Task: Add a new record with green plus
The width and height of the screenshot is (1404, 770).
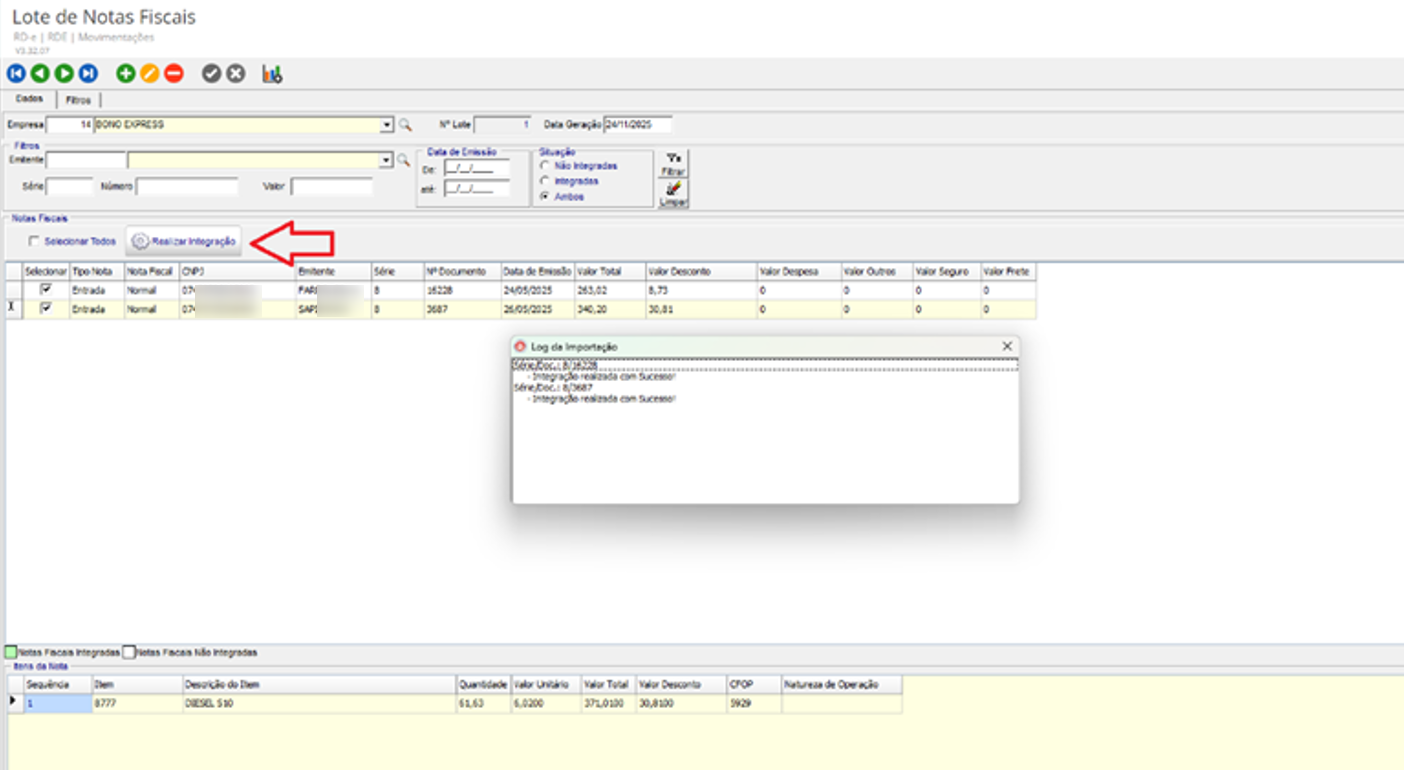Action: click(x=125, y=73)
